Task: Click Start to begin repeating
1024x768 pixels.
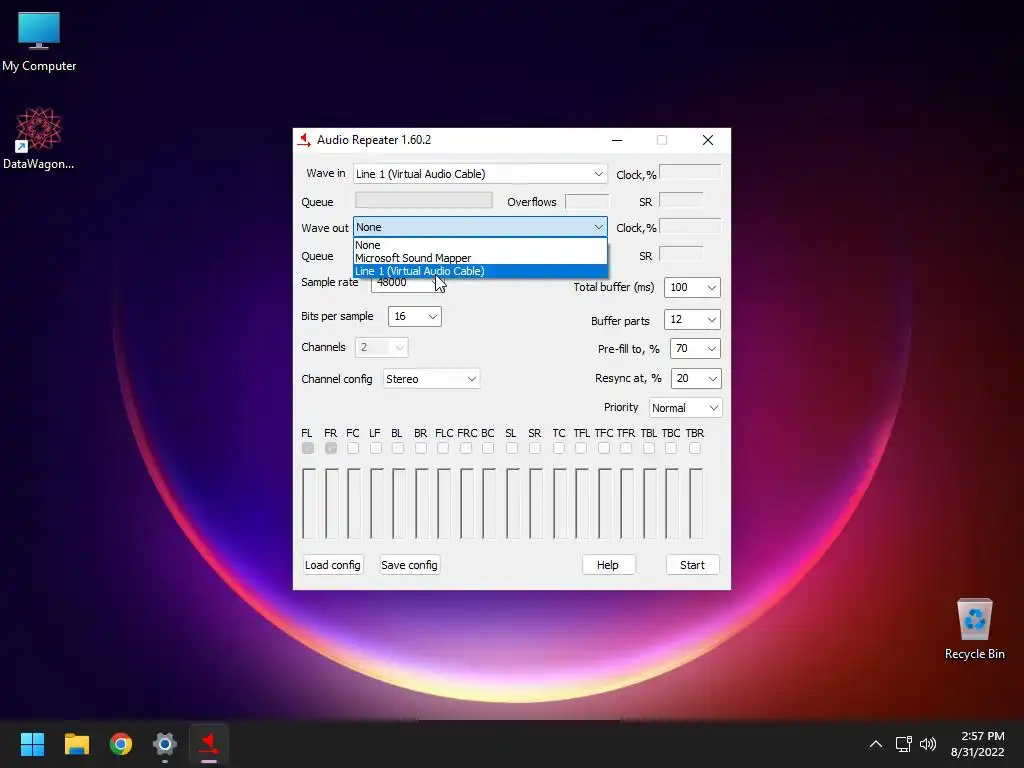Action: 692,565
